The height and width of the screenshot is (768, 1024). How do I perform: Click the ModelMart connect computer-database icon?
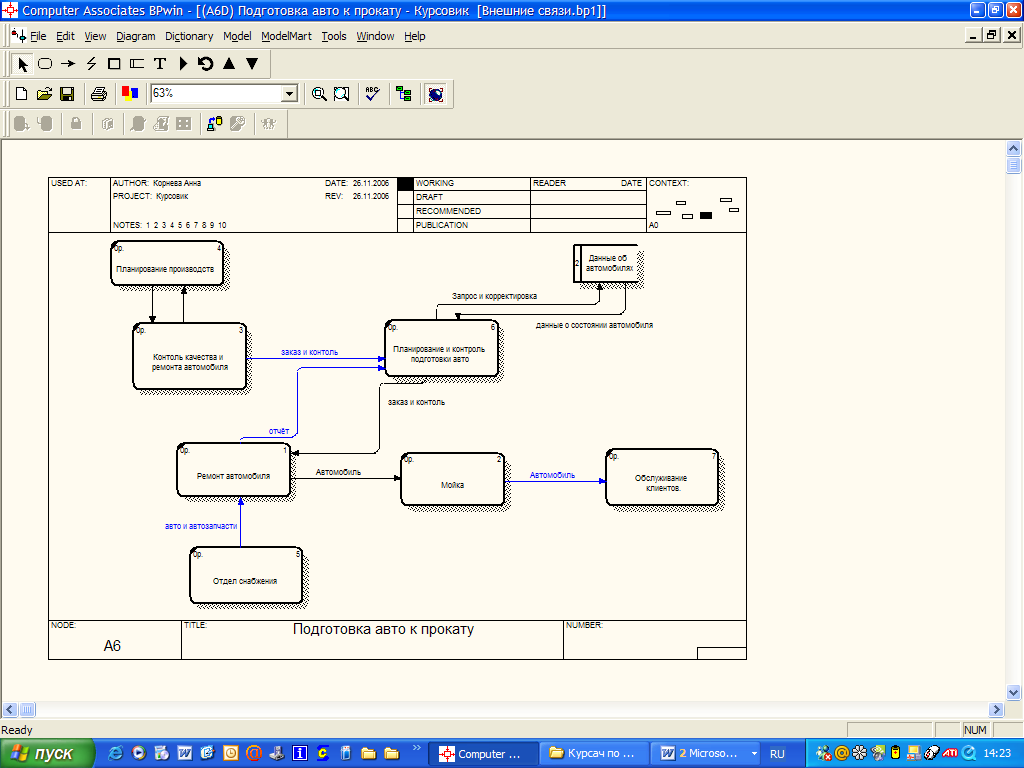(214, 123)
